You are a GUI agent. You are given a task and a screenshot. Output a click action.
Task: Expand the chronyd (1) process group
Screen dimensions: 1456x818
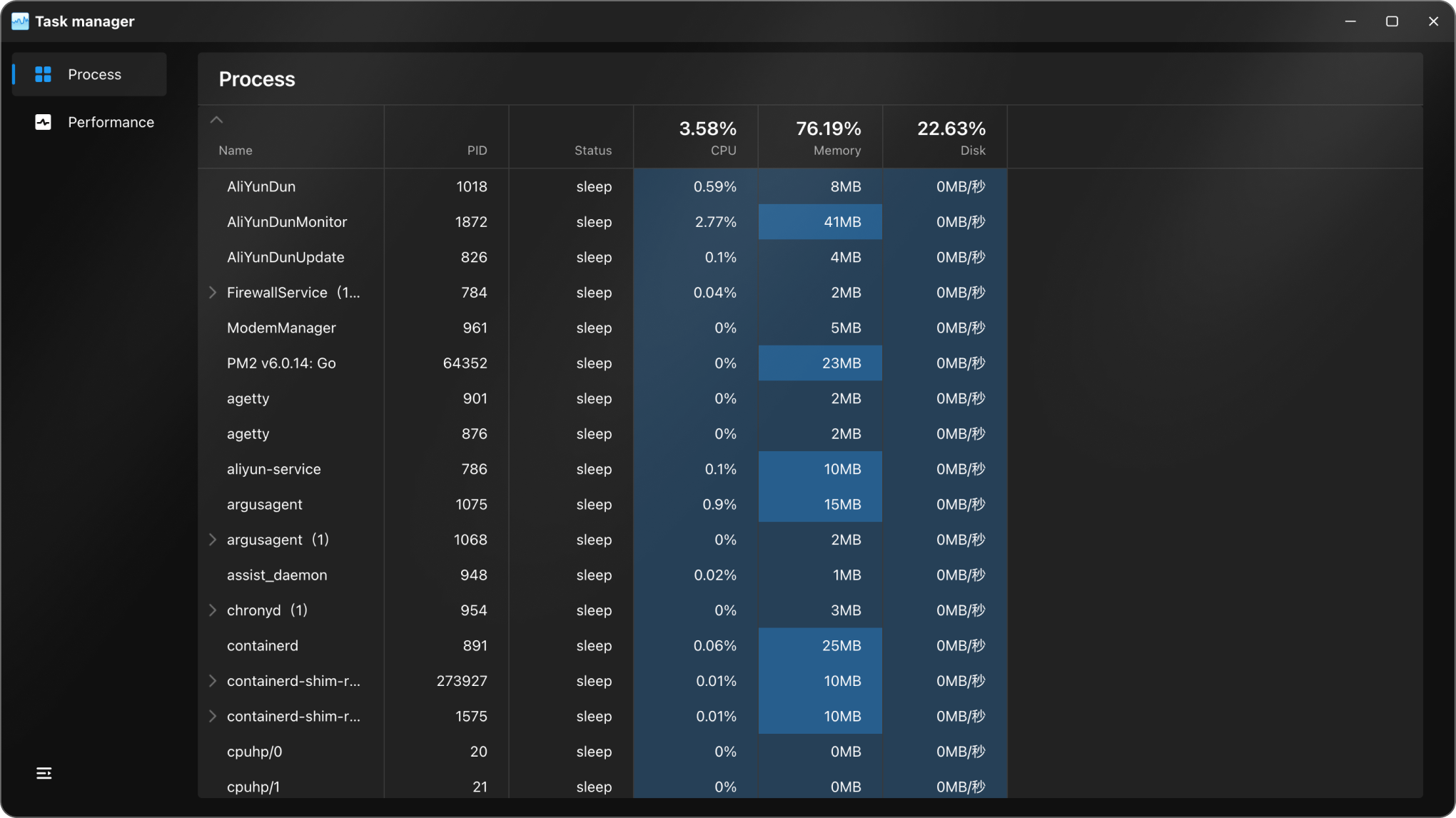(x=213, y=610)
